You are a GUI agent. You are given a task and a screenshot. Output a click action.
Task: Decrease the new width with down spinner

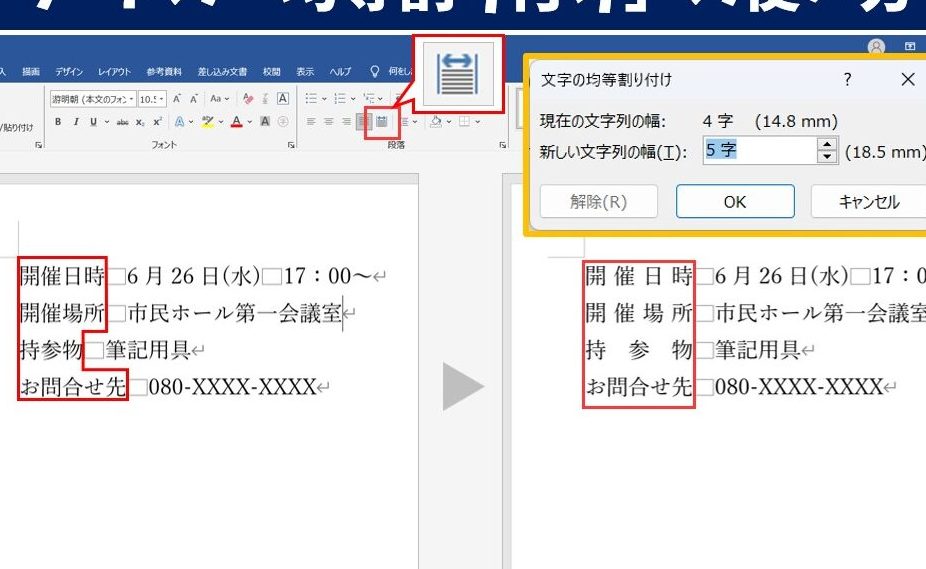click(x=827, y=157)
